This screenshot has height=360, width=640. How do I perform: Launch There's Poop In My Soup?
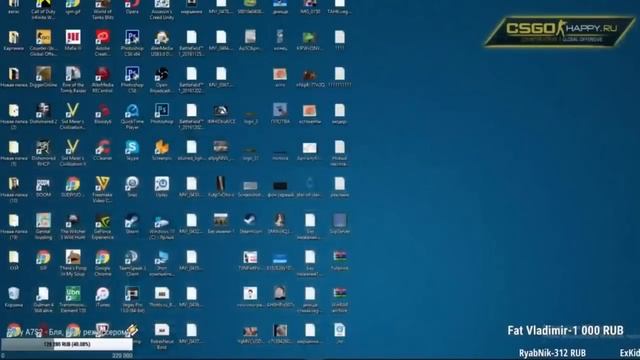[73, 262]
